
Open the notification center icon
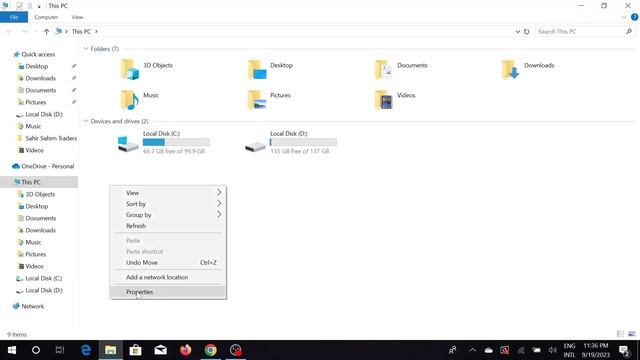(x=624, y=351)
